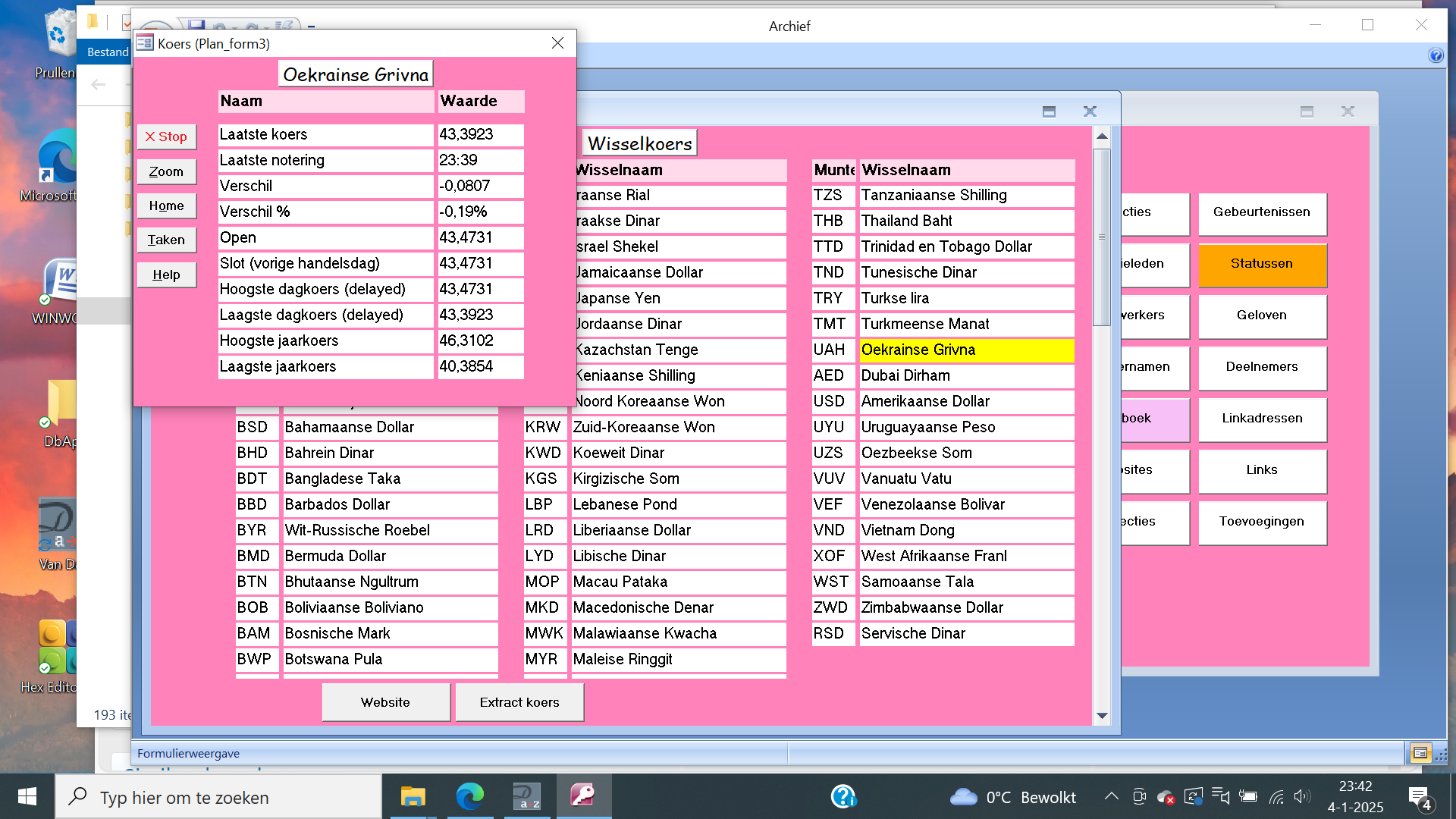
Task: Open the Taken button
Action: click(x=167, y=240)
